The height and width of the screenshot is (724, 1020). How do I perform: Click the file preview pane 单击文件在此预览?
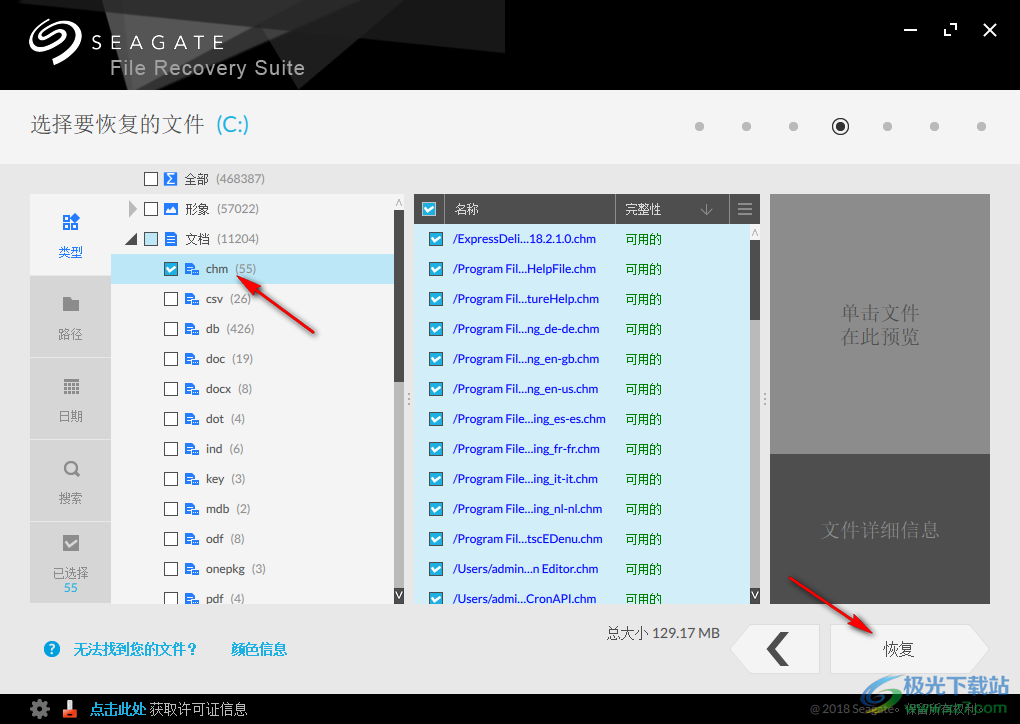click(x=879, y=324)
